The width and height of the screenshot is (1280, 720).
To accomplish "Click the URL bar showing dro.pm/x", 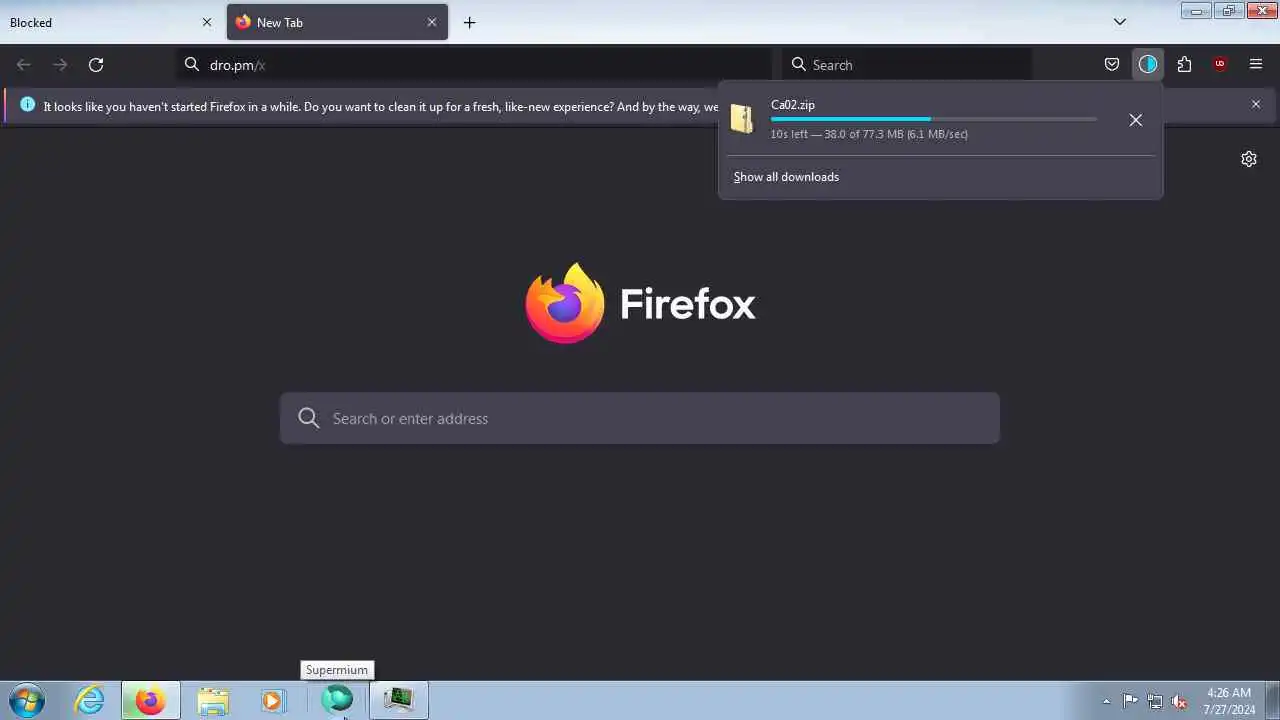I will point(474,65).
